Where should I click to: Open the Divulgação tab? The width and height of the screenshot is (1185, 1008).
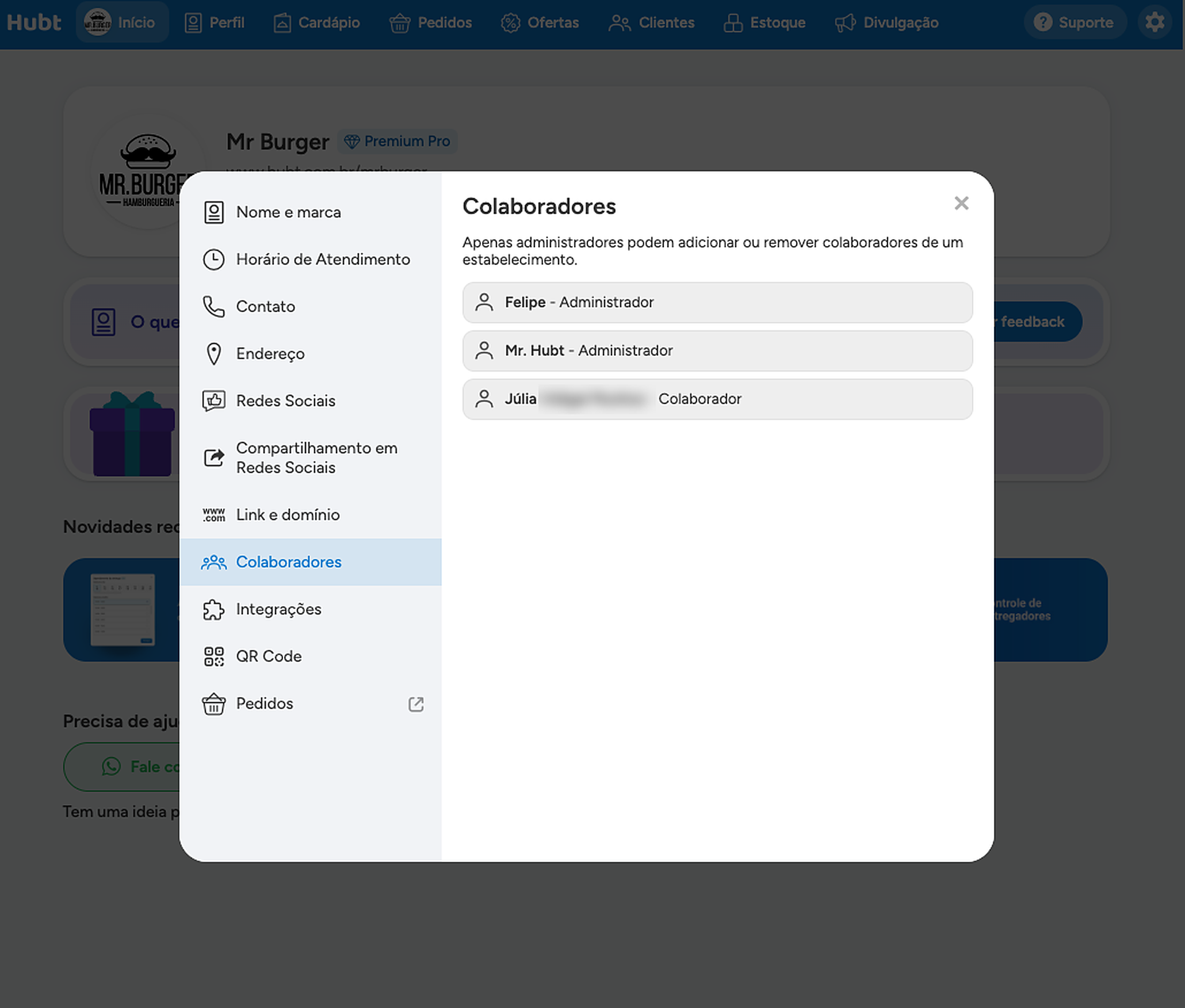(x=886, y=23)
